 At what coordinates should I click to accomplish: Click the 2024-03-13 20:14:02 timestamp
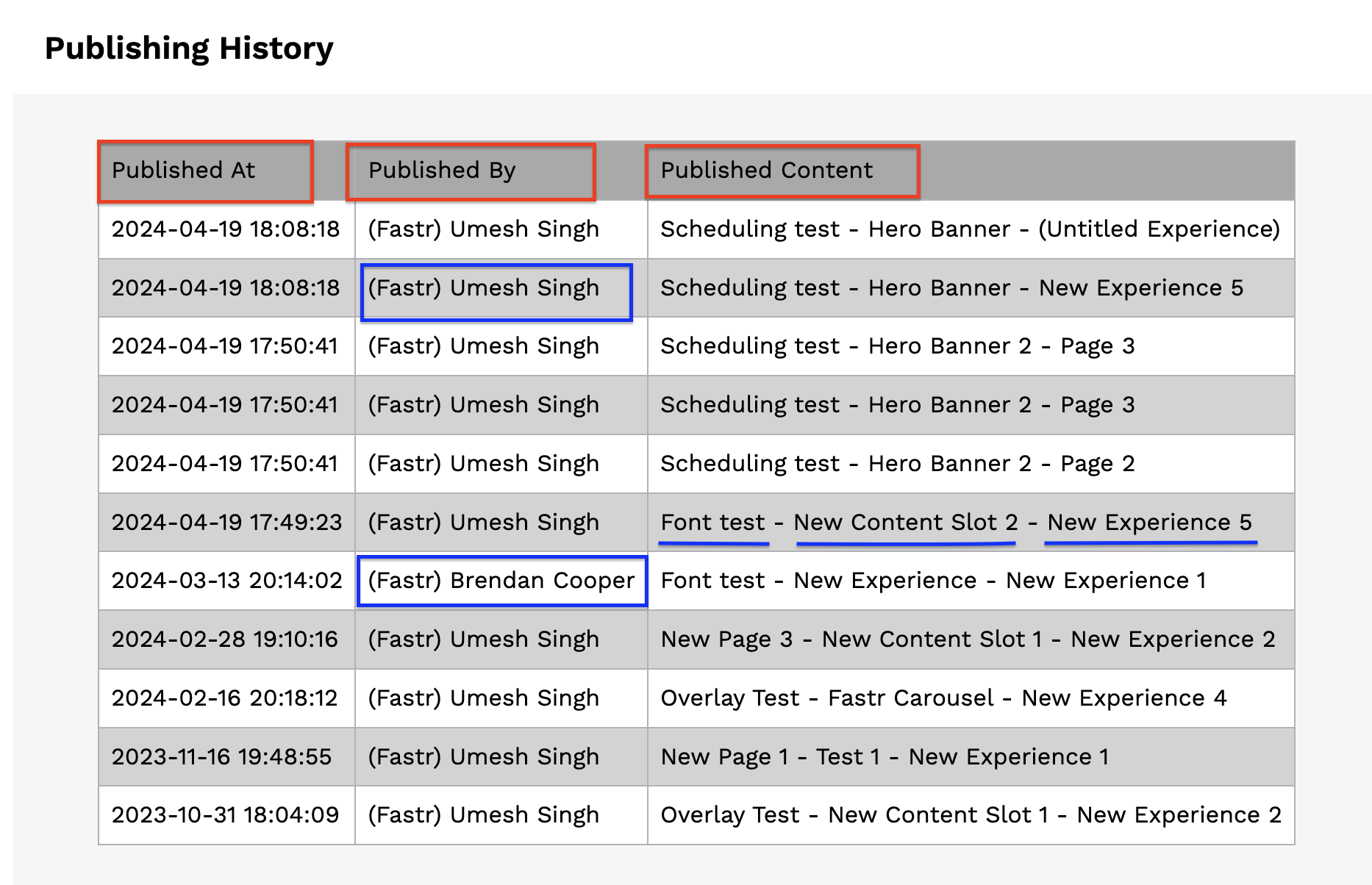tap(227, 580)
